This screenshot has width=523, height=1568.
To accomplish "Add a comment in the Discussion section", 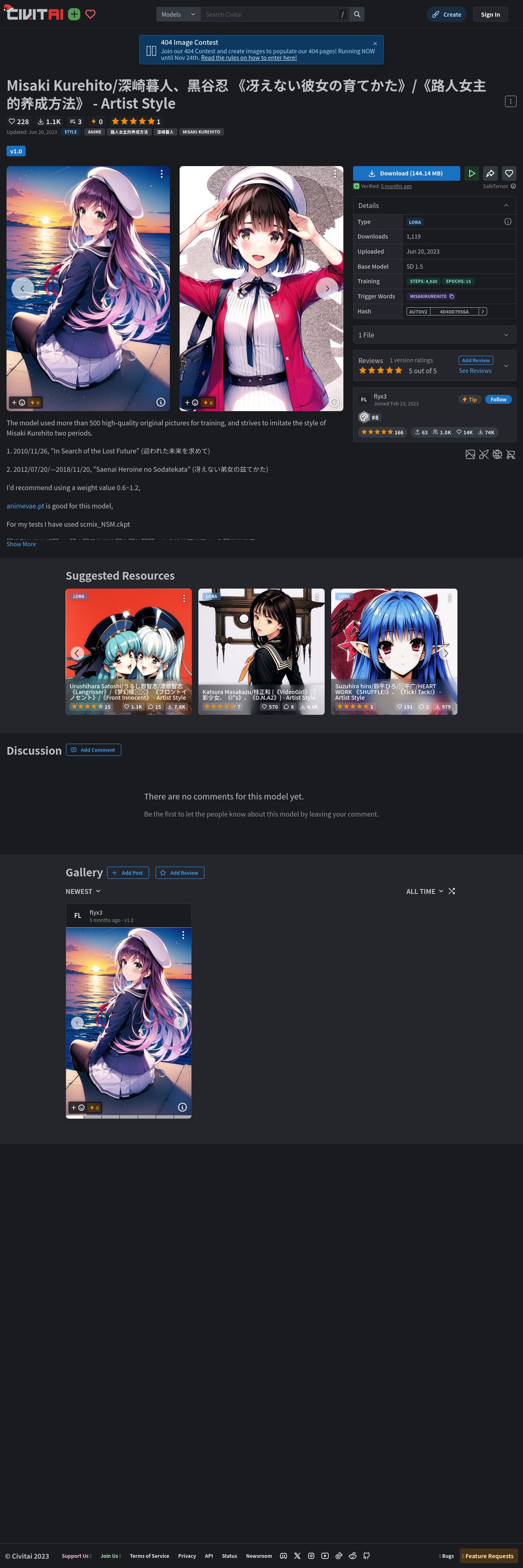I will click(x=94, y=750).
